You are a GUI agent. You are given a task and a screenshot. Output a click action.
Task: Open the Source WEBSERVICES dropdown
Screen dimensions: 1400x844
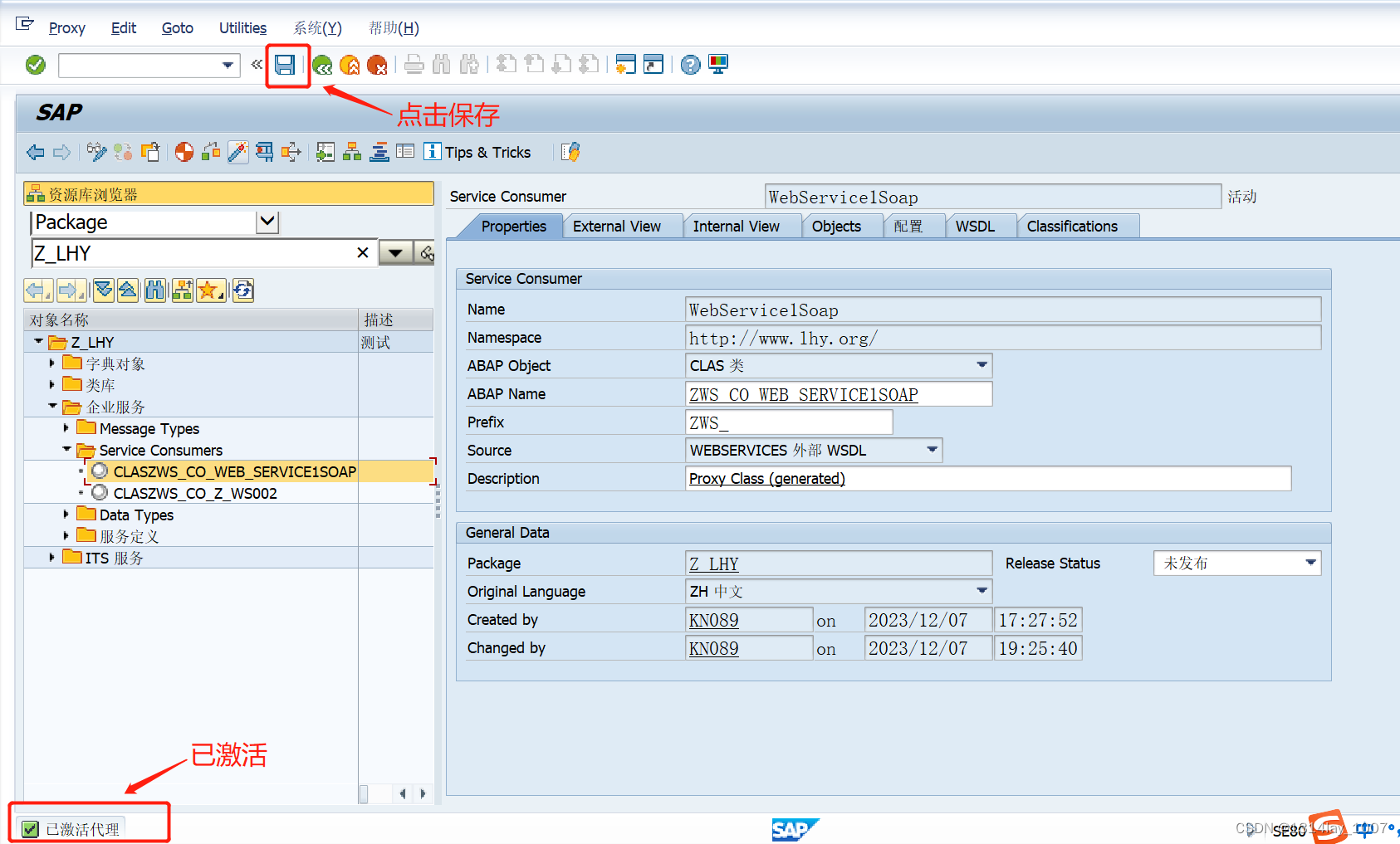[932, 450]
